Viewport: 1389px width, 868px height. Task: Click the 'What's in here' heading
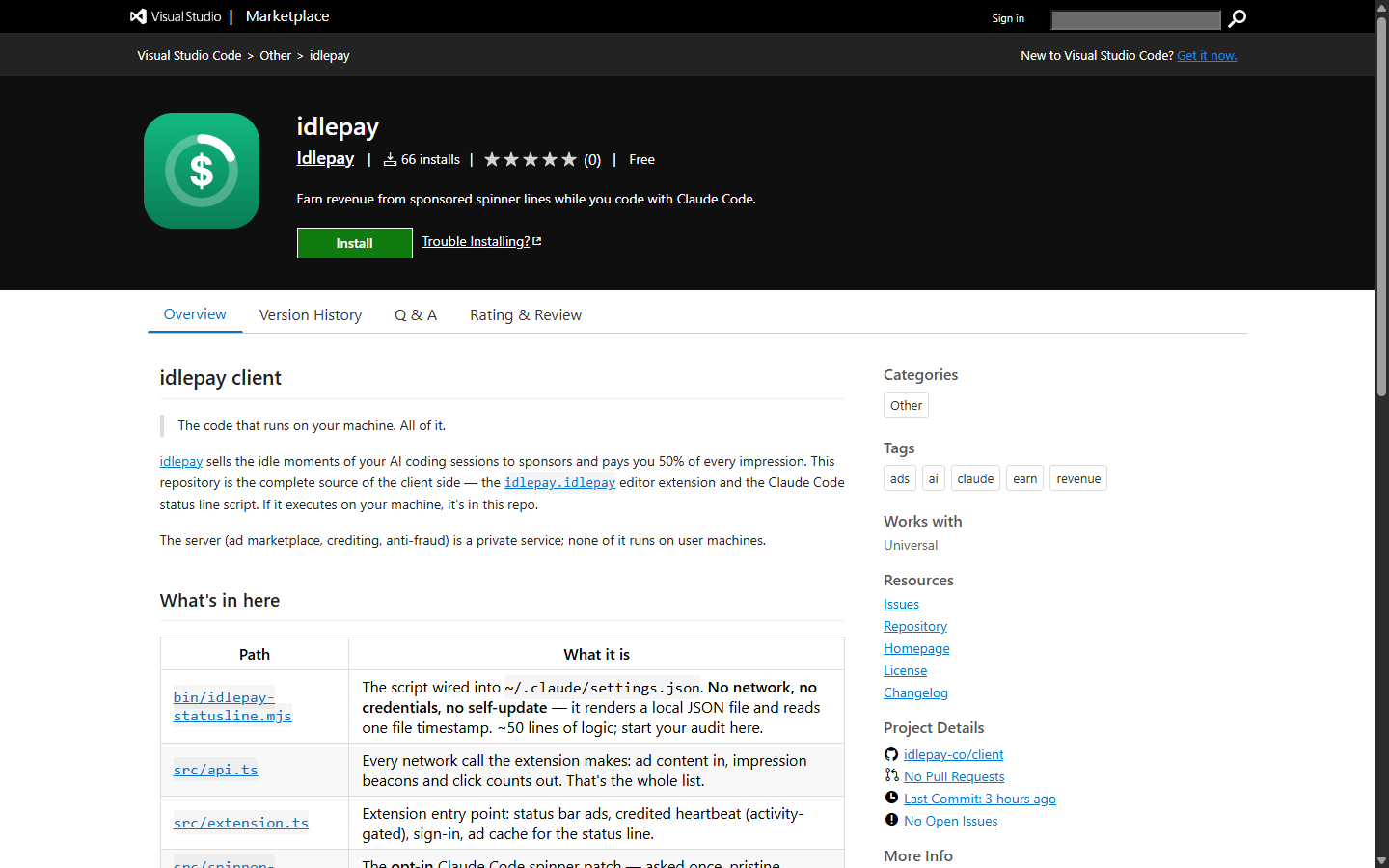pos(220,601)
